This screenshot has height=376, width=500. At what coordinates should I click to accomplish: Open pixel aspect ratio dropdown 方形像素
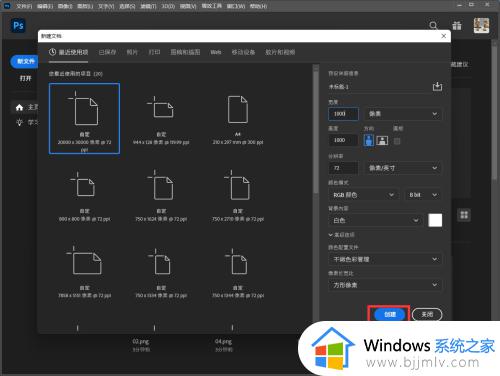385,285
